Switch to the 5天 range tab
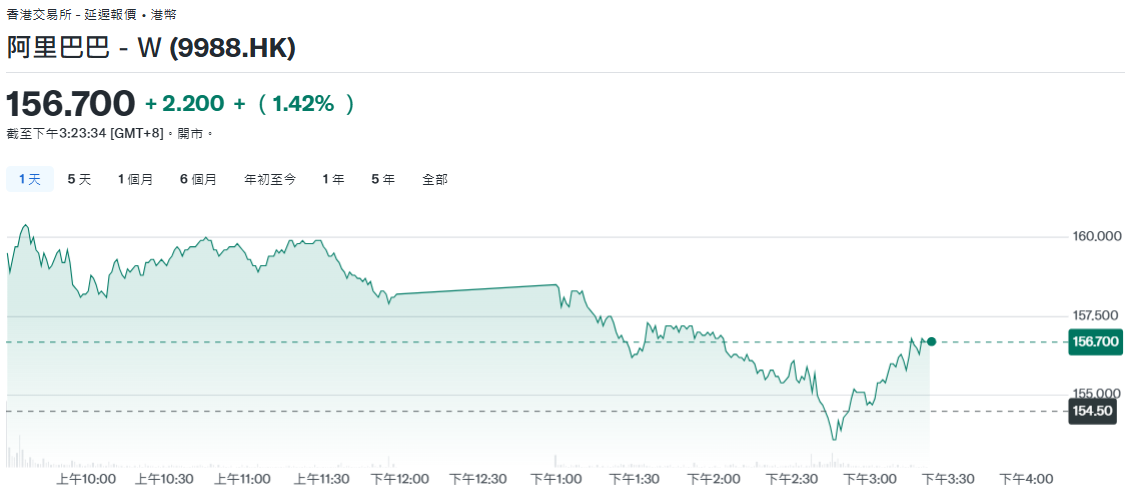Viewport: 1128px width, 493px height. [79, 179]
